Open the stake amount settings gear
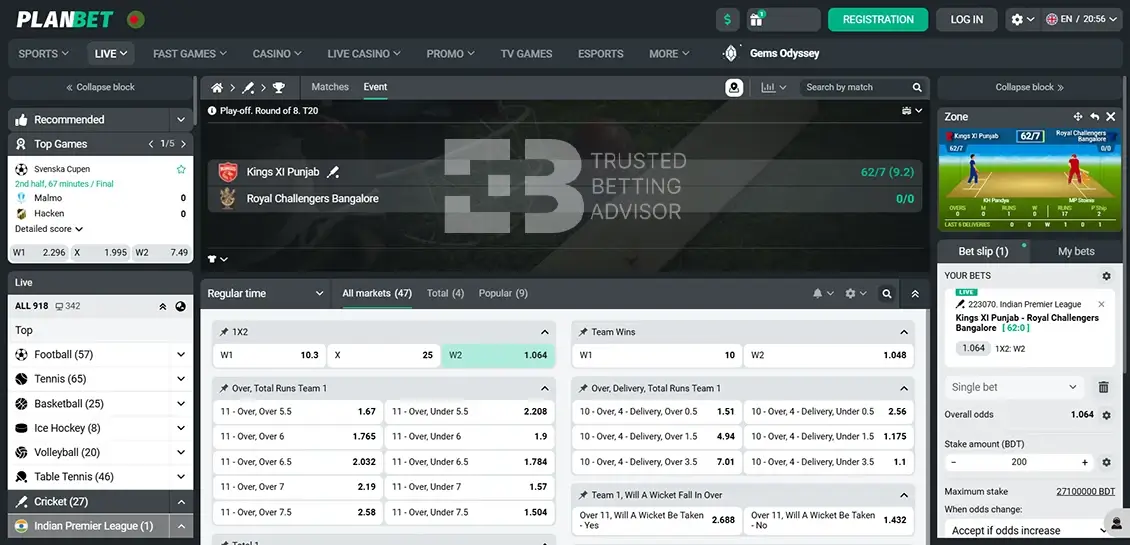 pos(1106,462)
